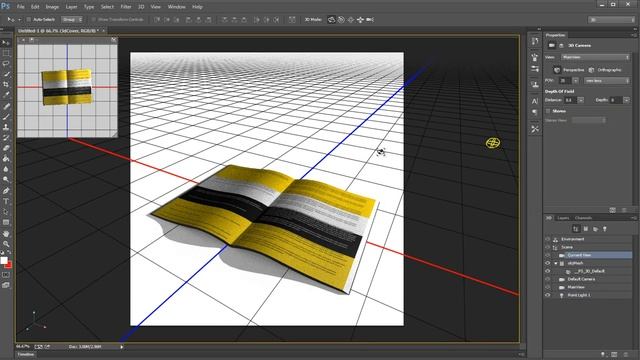The width and height of the screenshot is (640, 360).
Task: Toggle Quick Mask mode
Action: [x=6, y=275]
